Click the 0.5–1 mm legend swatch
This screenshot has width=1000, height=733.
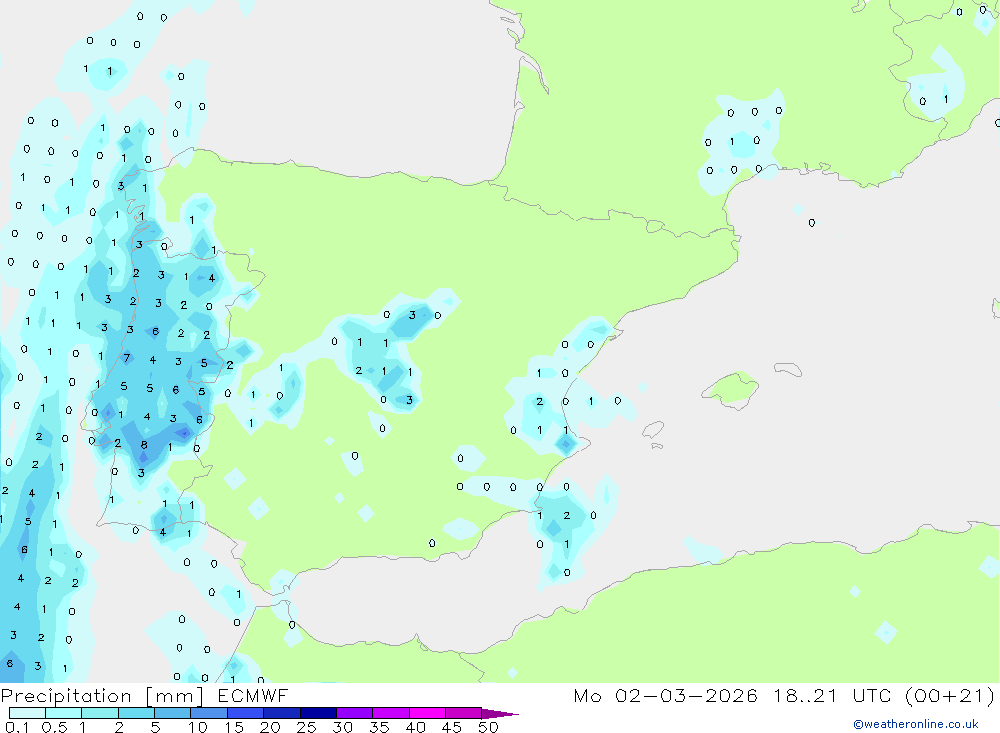point(64,713)
